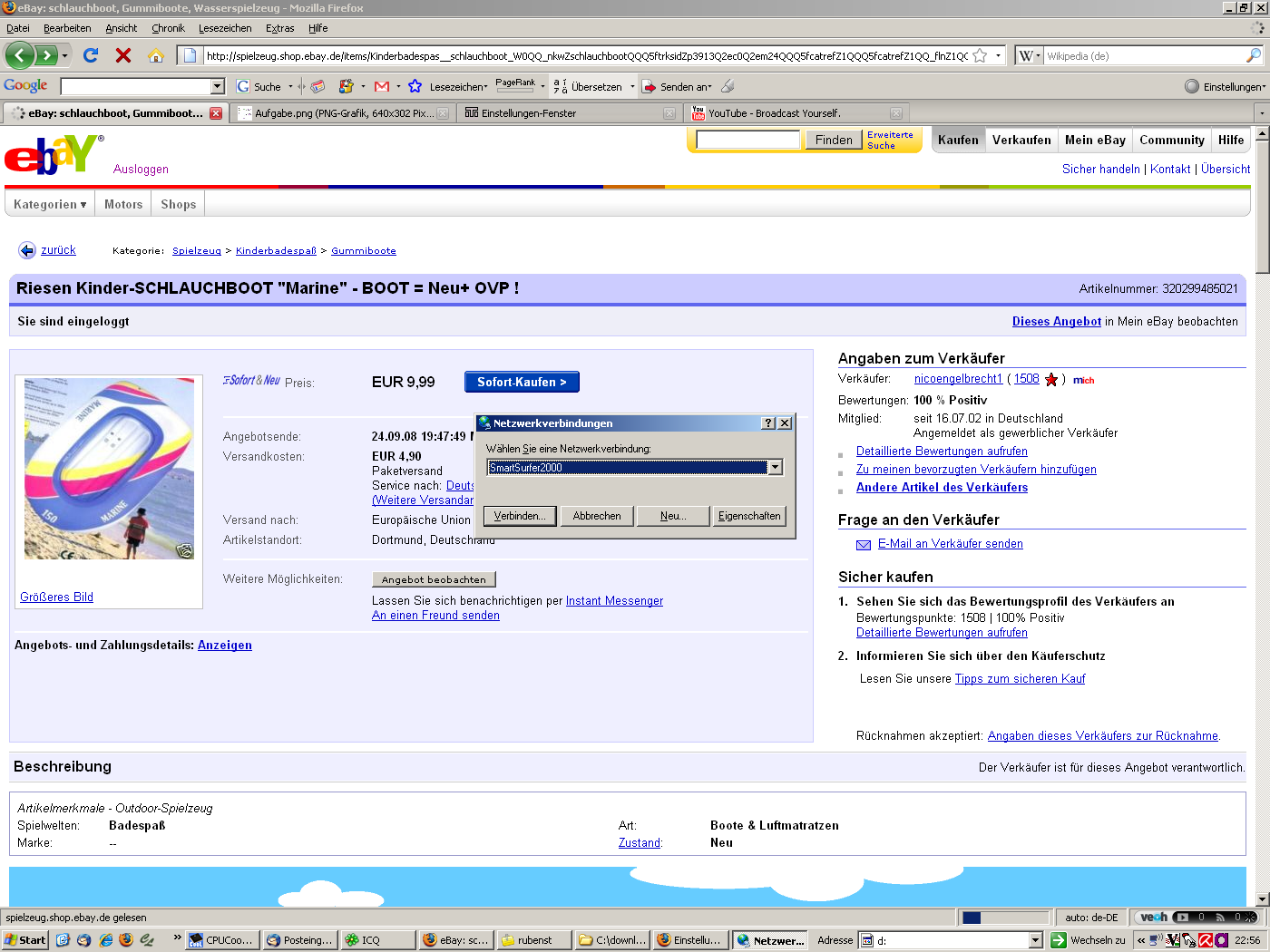Screen dimensions: 1270x952
Task: Click the page vertical scrollbar down arrow
Action: 1262,899
